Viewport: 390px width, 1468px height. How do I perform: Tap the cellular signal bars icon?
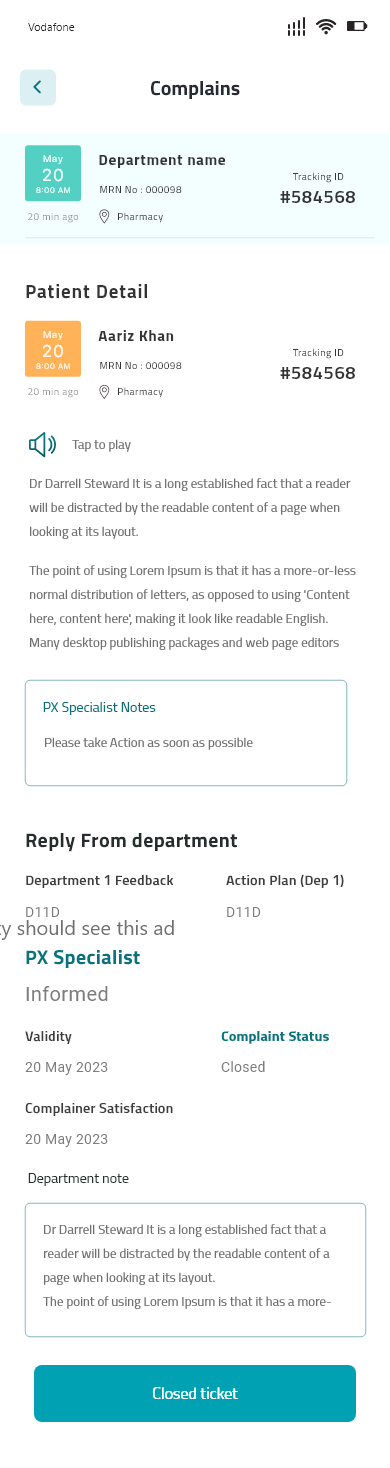click(x=296, y=27)
